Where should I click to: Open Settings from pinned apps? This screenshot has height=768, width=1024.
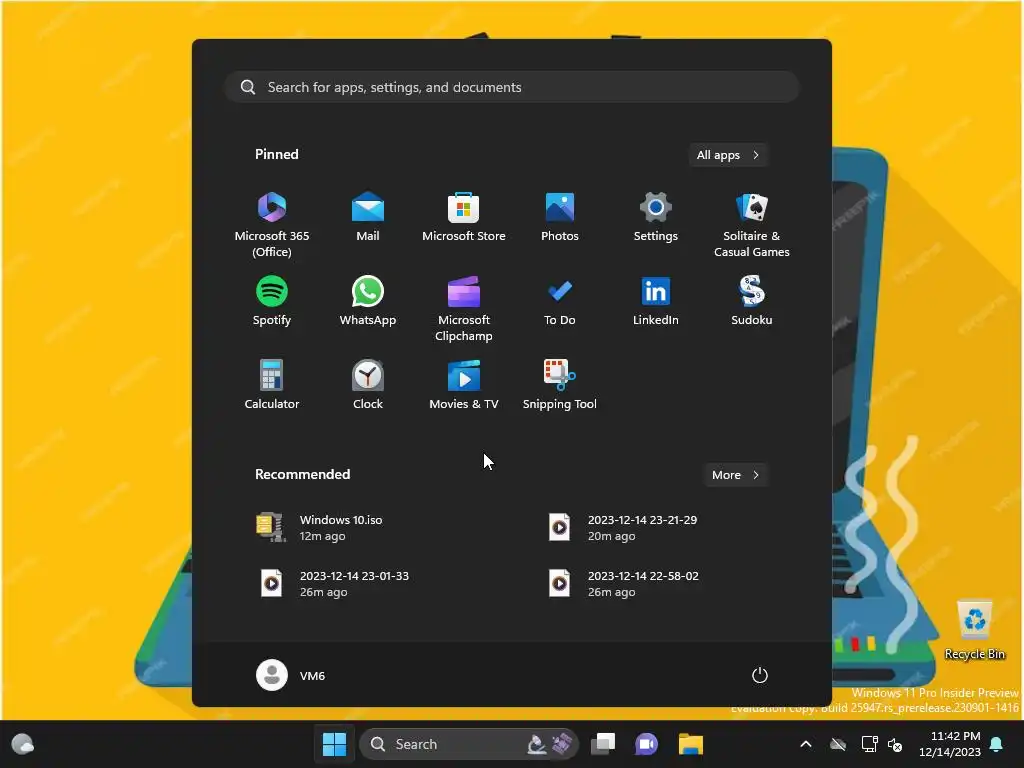(656, 217)
